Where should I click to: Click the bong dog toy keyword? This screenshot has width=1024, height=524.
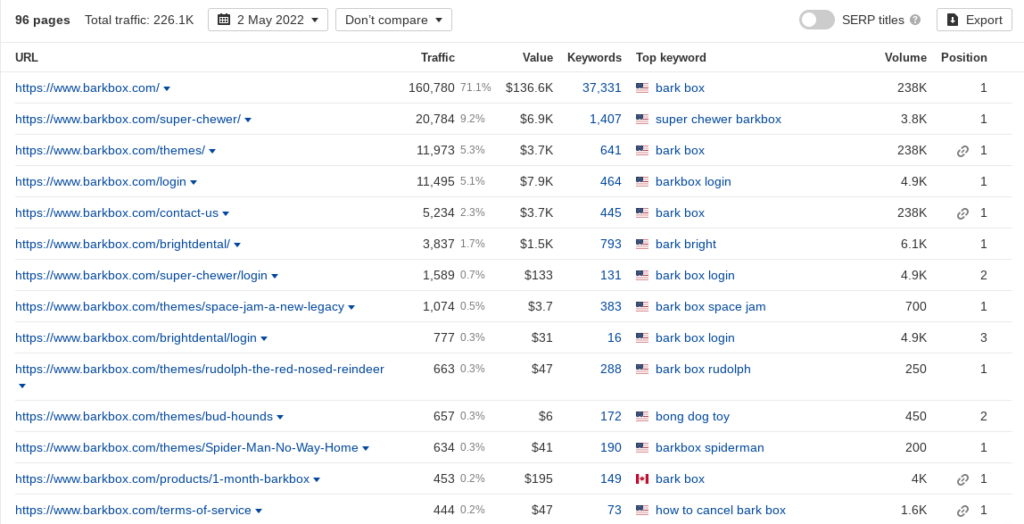tap(692, 417)
